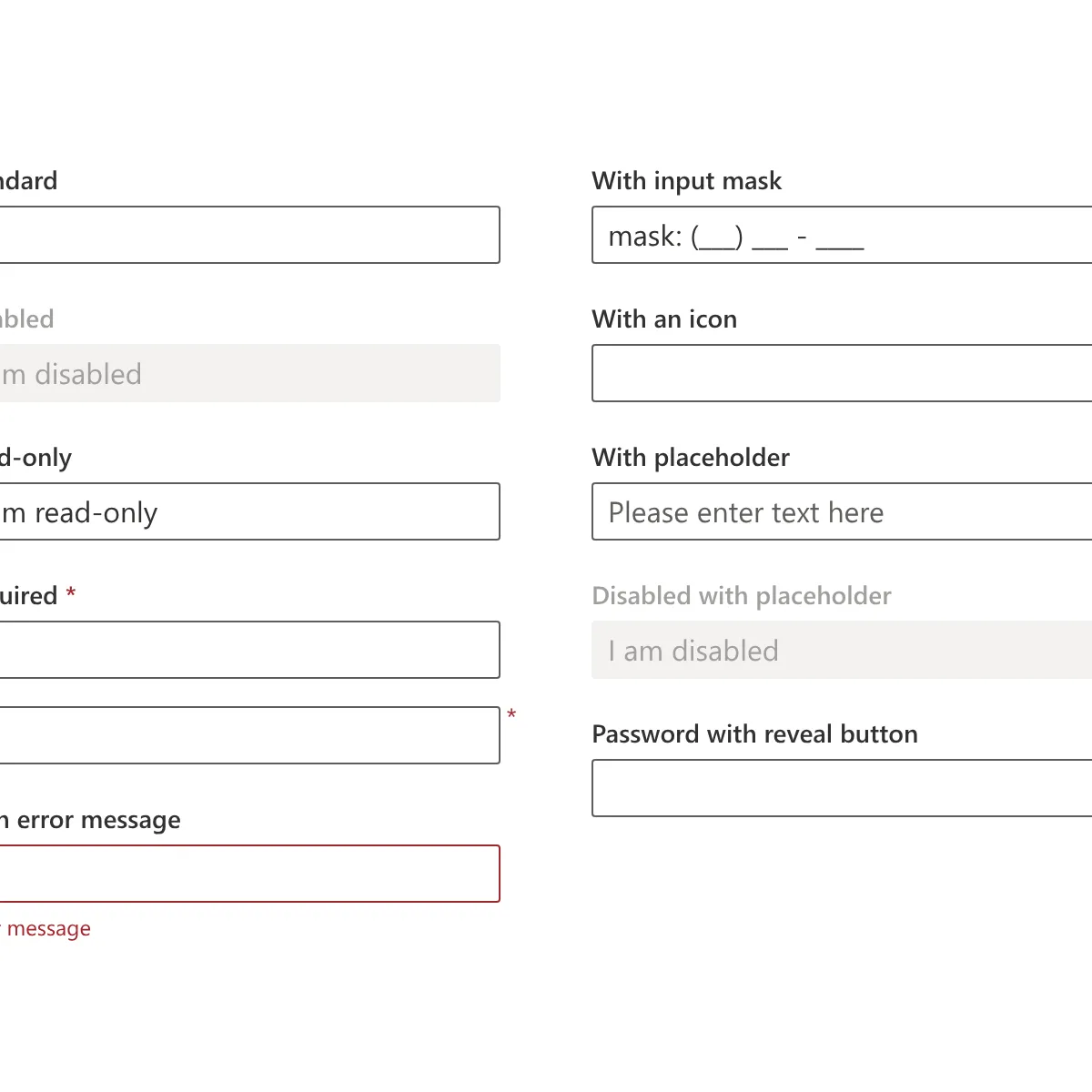Click the "With input mask" label
1092x1092 pixels.
[687, 181]
